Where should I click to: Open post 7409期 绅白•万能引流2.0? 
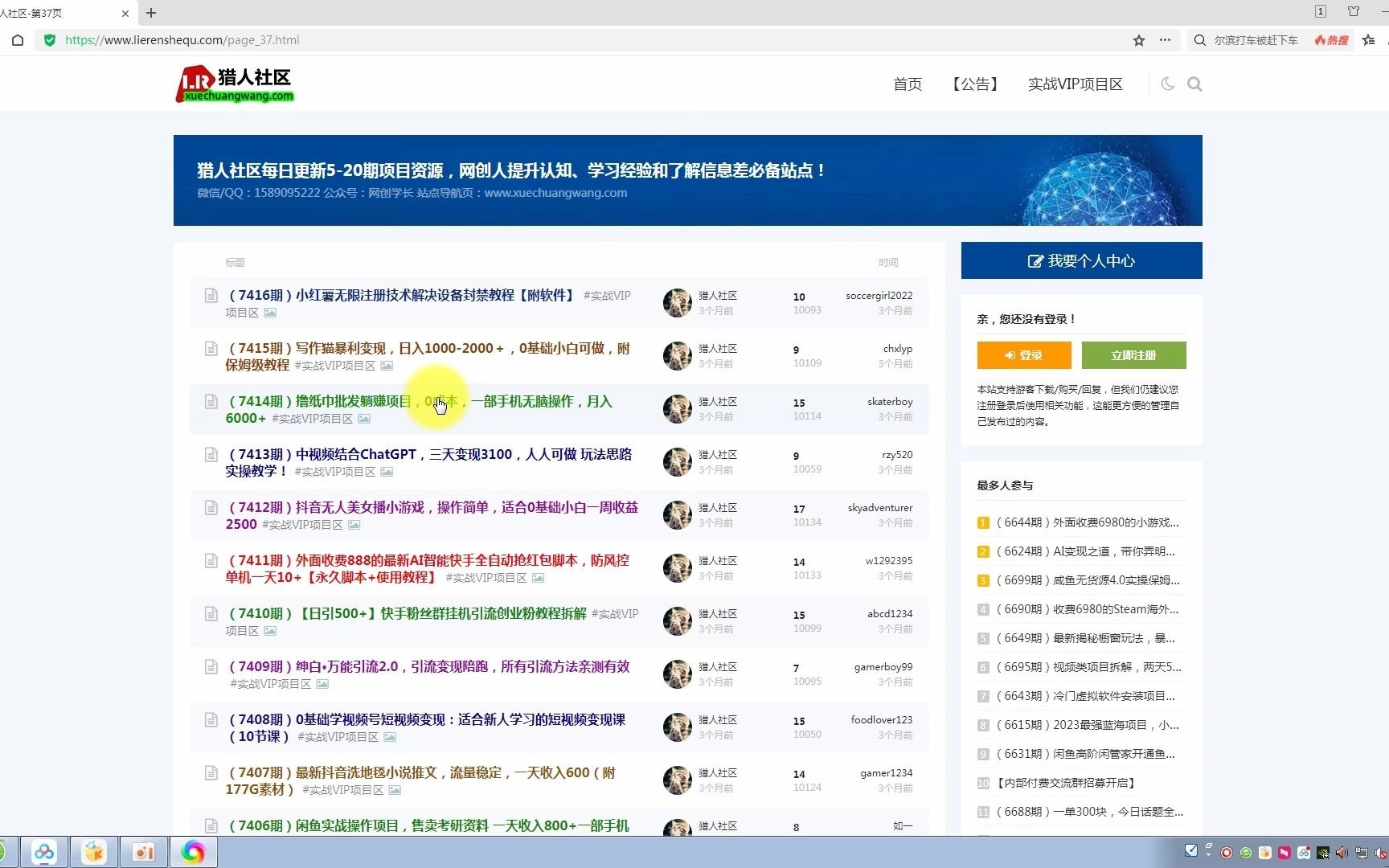(429, 666)
